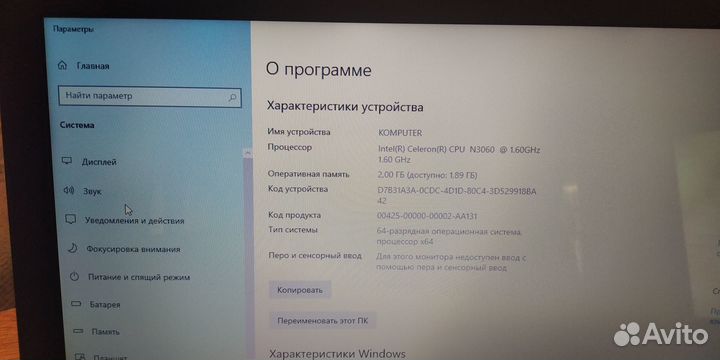Click the Параметры window title
The width and height of the screenshot is (720, 360).
point(73,29)
